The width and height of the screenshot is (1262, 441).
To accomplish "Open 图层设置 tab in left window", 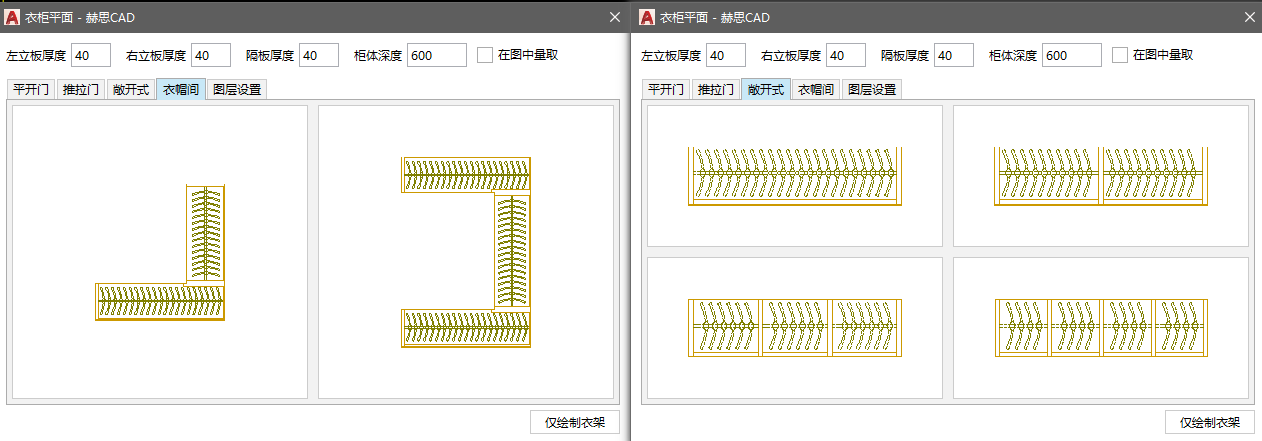I will click(x=237, y=90).
